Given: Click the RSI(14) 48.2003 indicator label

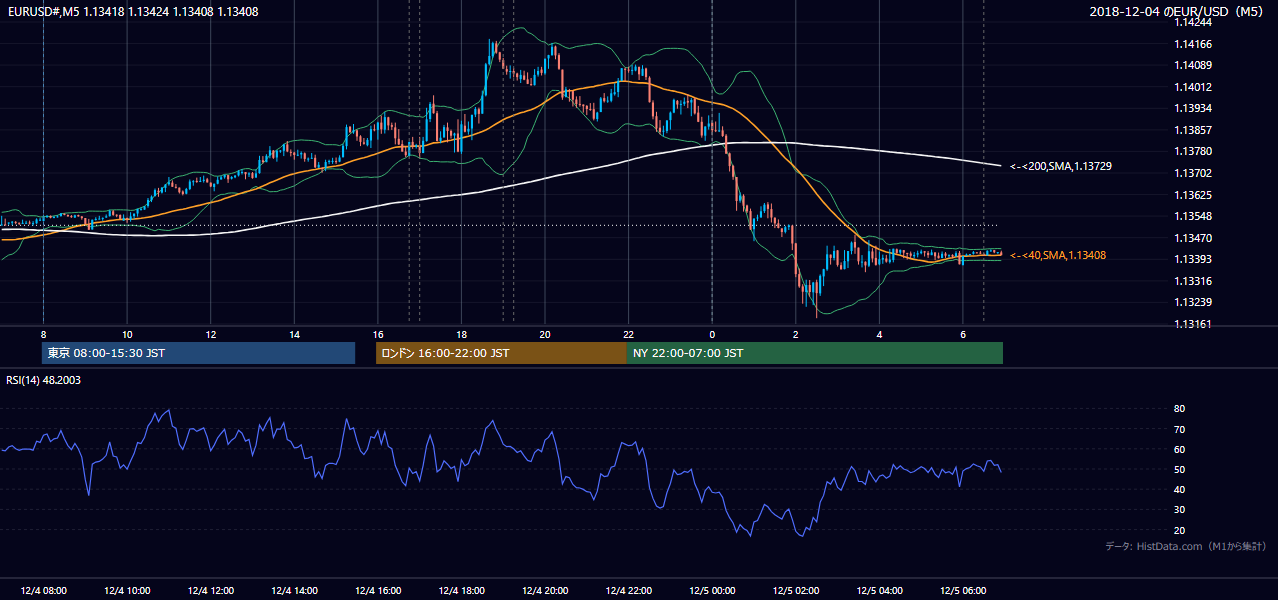Looking at the screenshot, I should 43,380.
